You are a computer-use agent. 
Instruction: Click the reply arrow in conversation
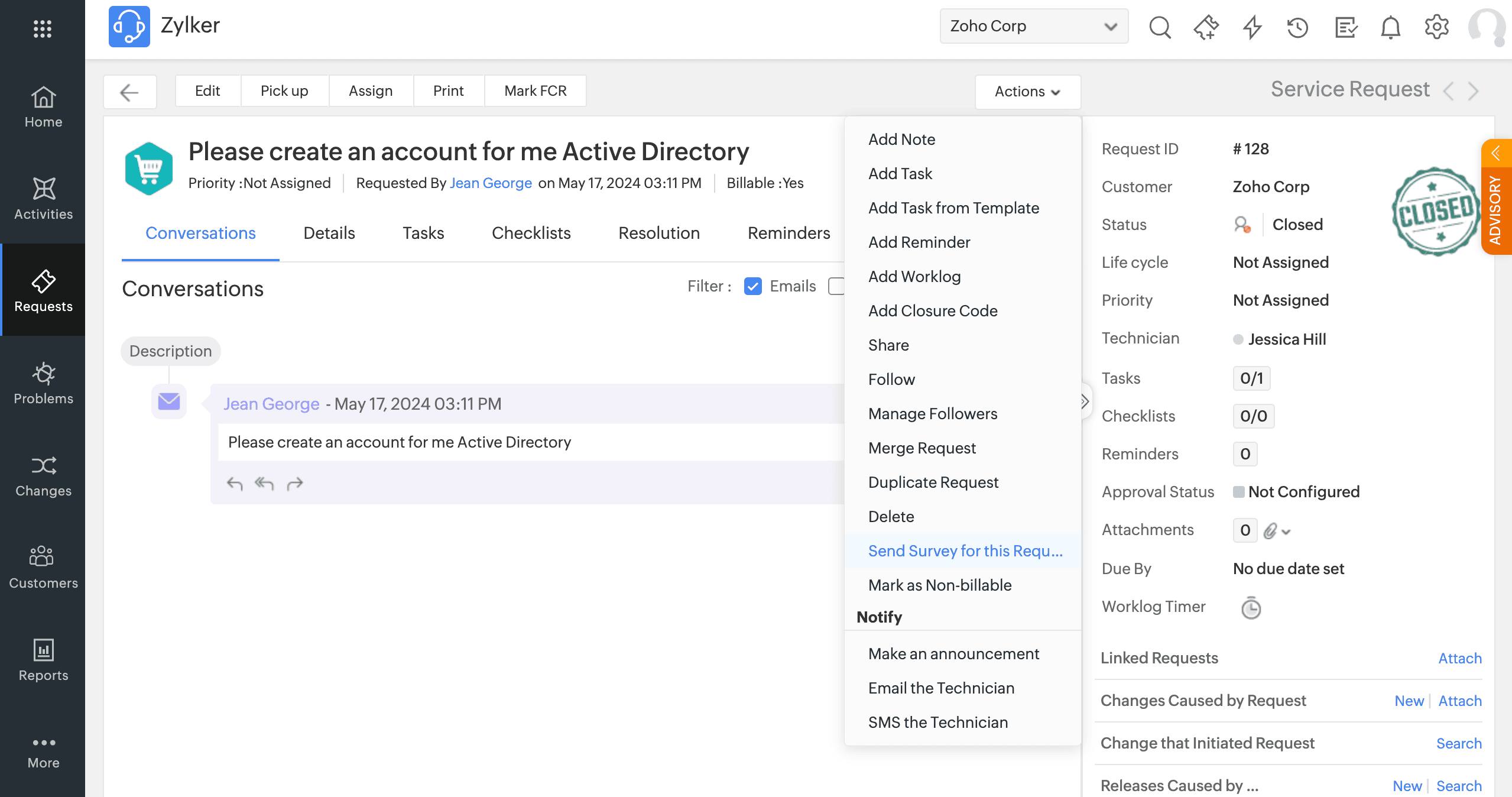click(235, 484)
